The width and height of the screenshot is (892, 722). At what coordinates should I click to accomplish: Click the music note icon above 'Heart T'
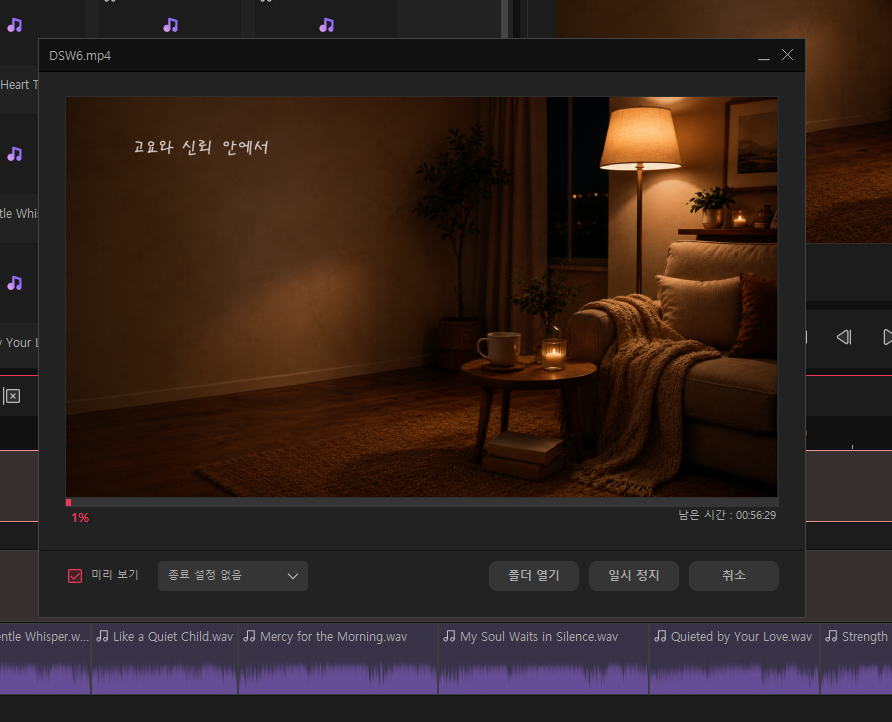tap(15, 25)
